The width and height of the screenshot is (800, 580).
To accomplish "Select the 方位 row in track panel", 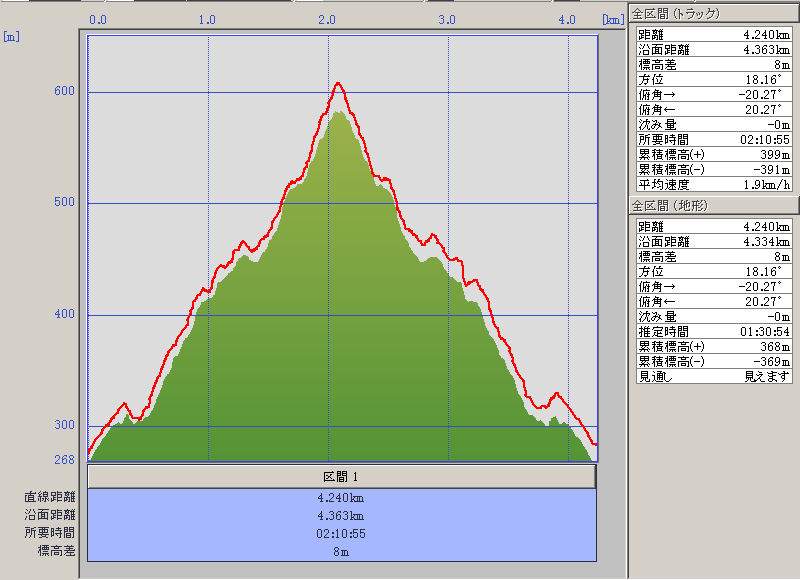I will tap(714, 79).
